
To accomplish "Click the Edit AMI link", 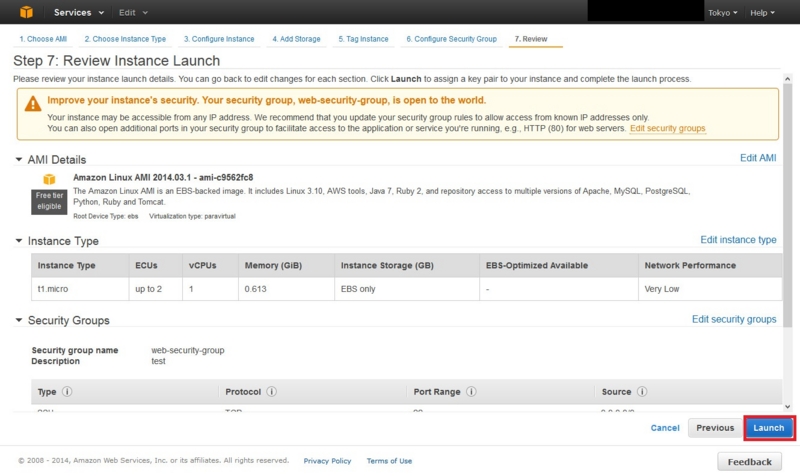I will 758,158.
